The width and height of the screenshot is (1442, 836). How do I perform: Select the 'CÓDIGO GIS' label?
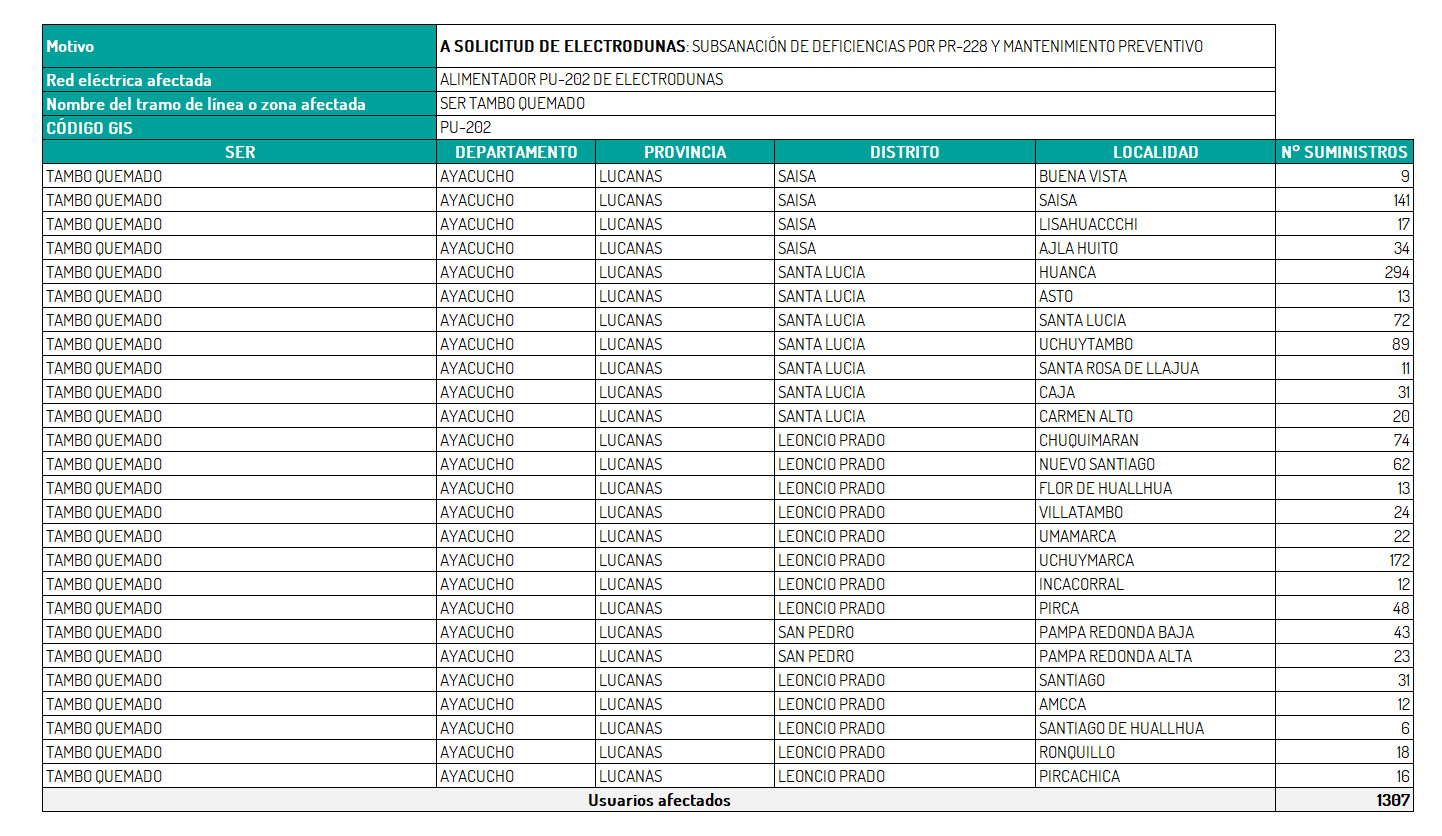(x=239, y=128)
